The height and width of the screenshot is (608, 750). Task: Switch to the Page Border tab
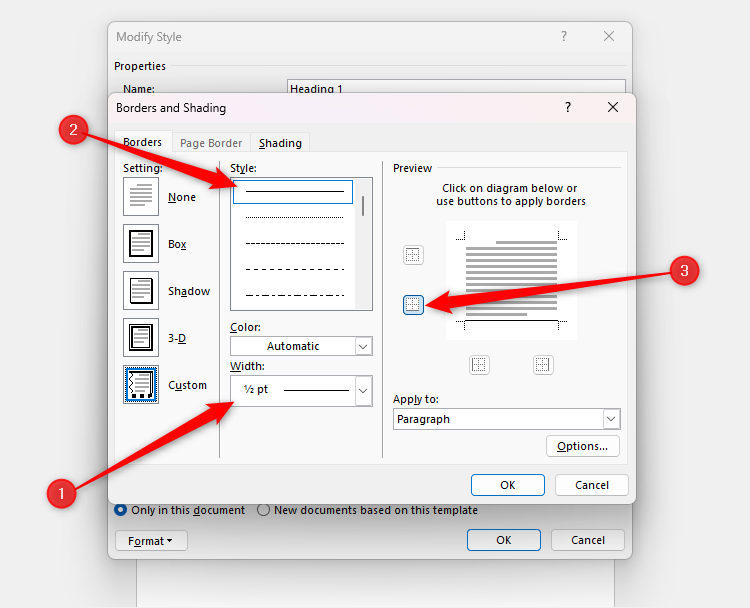pyautogui.click(x=211, y=143)
